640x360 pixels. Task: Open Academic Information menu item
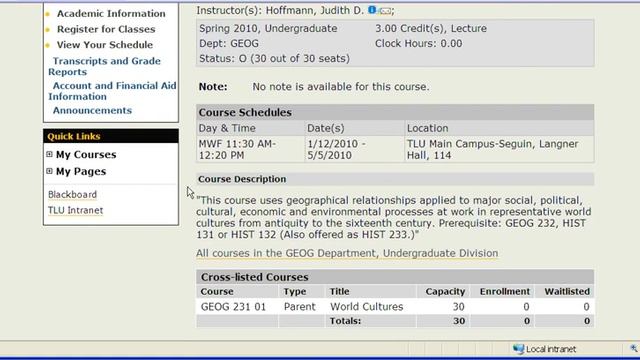111,13
